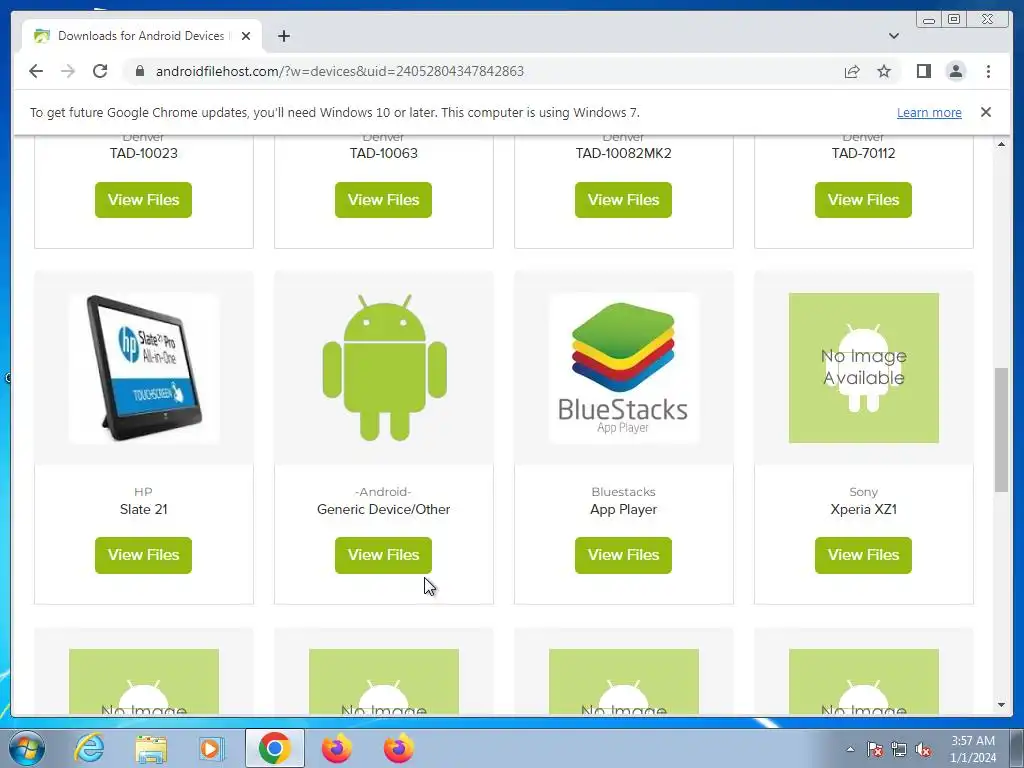1024x768 pixels.
Task: Click the TAD-10063 device name
Action: (383, 153)
